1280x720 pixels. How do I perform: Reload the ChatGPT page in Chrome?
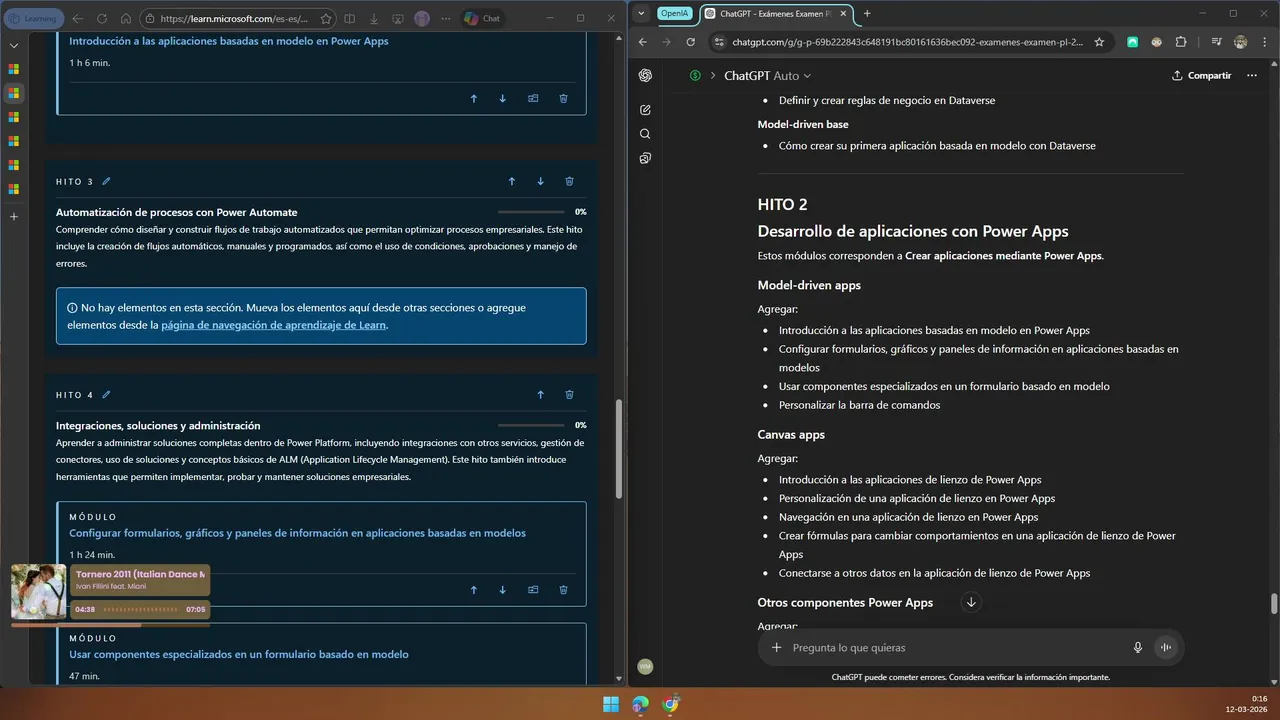690,42
